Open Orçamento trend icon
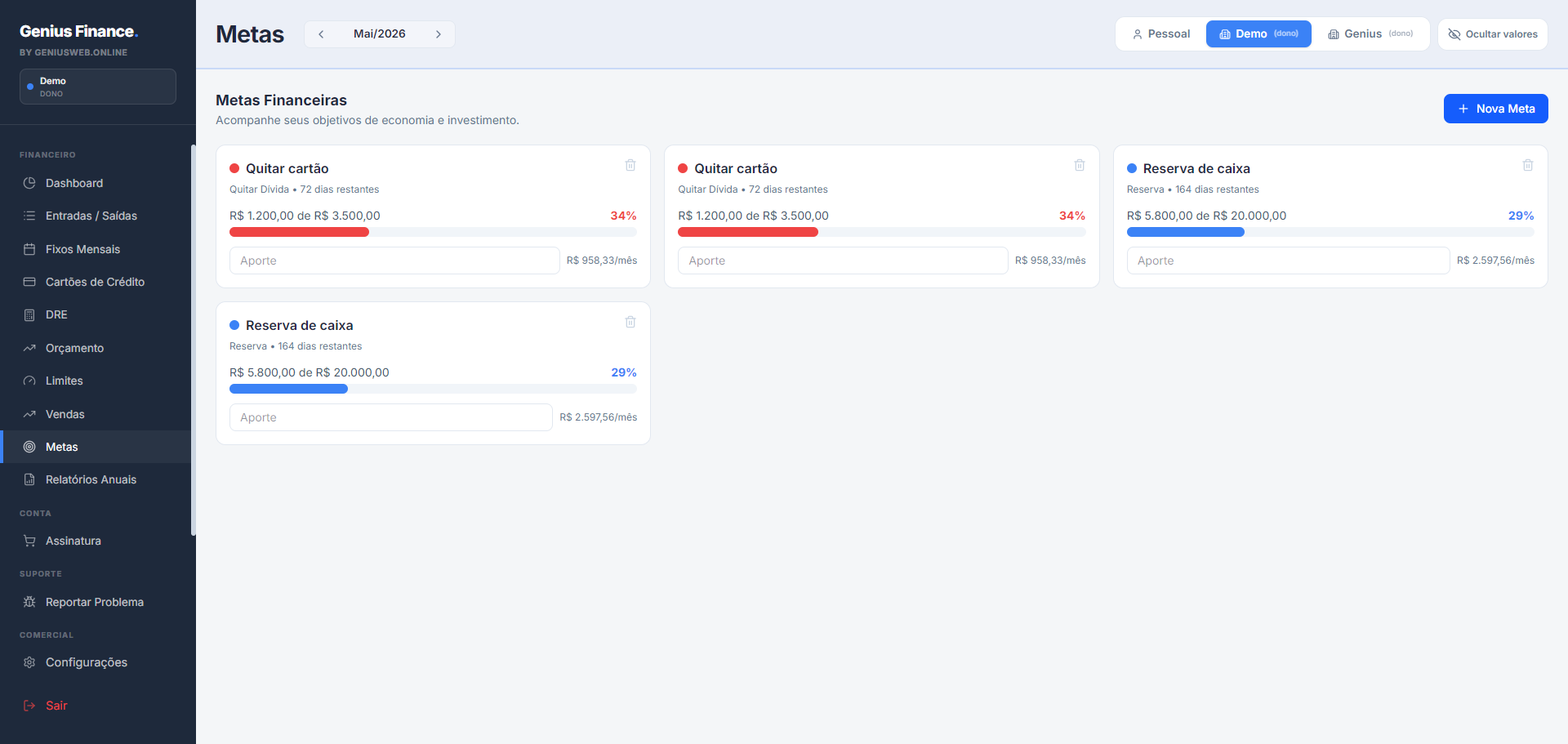1568x744 pixels. click(x=29, y=348)
